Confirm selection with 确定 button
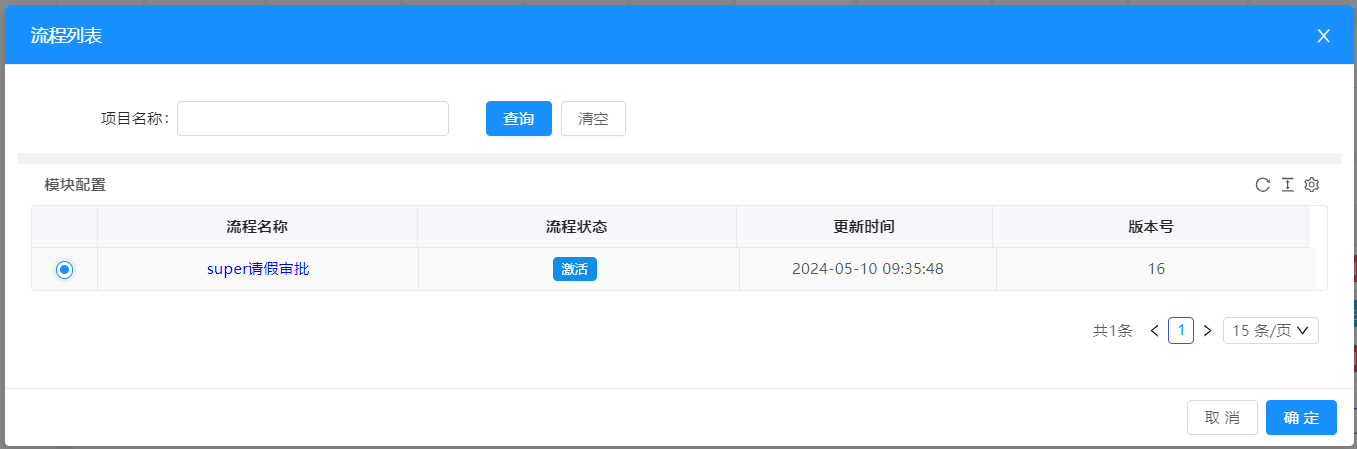Screen dimensions: 1357x449 click(1301, 418)
